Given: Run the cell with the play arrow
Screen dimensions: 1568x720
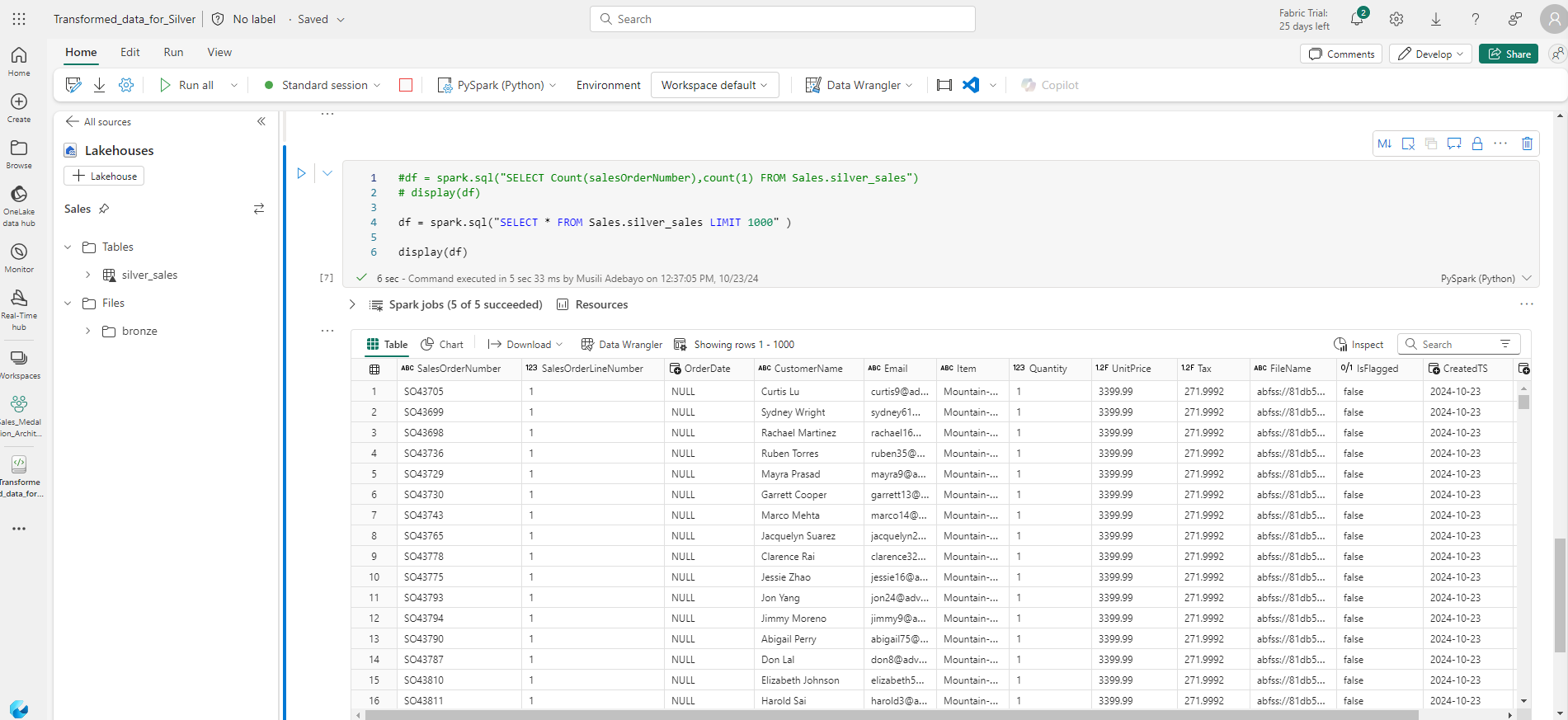Looking at the screenshot, I should coord(301,173).
